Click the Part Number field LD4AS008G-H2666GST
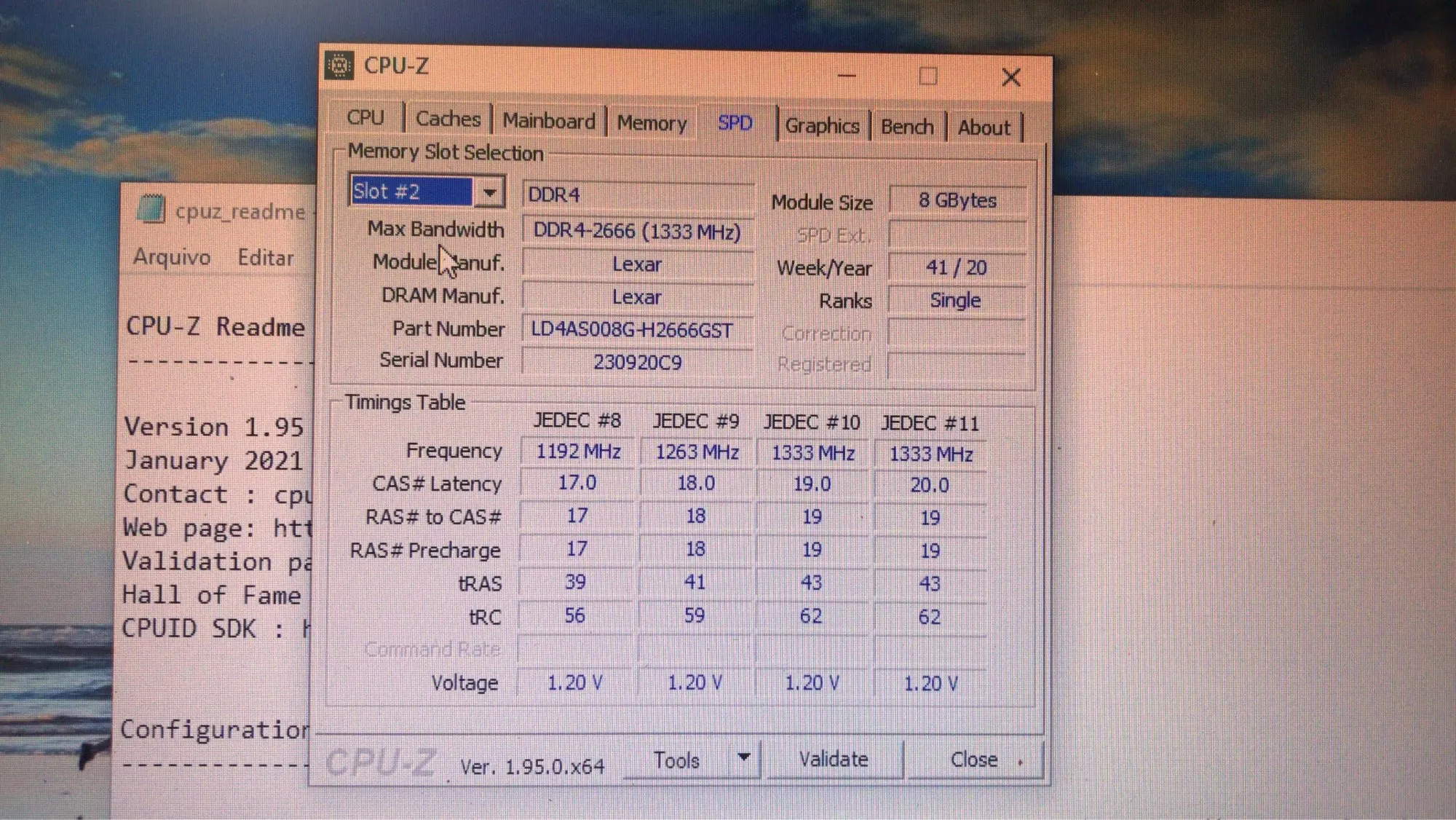Viewport: 1456px width, 820px height. [x=632, y=330]
